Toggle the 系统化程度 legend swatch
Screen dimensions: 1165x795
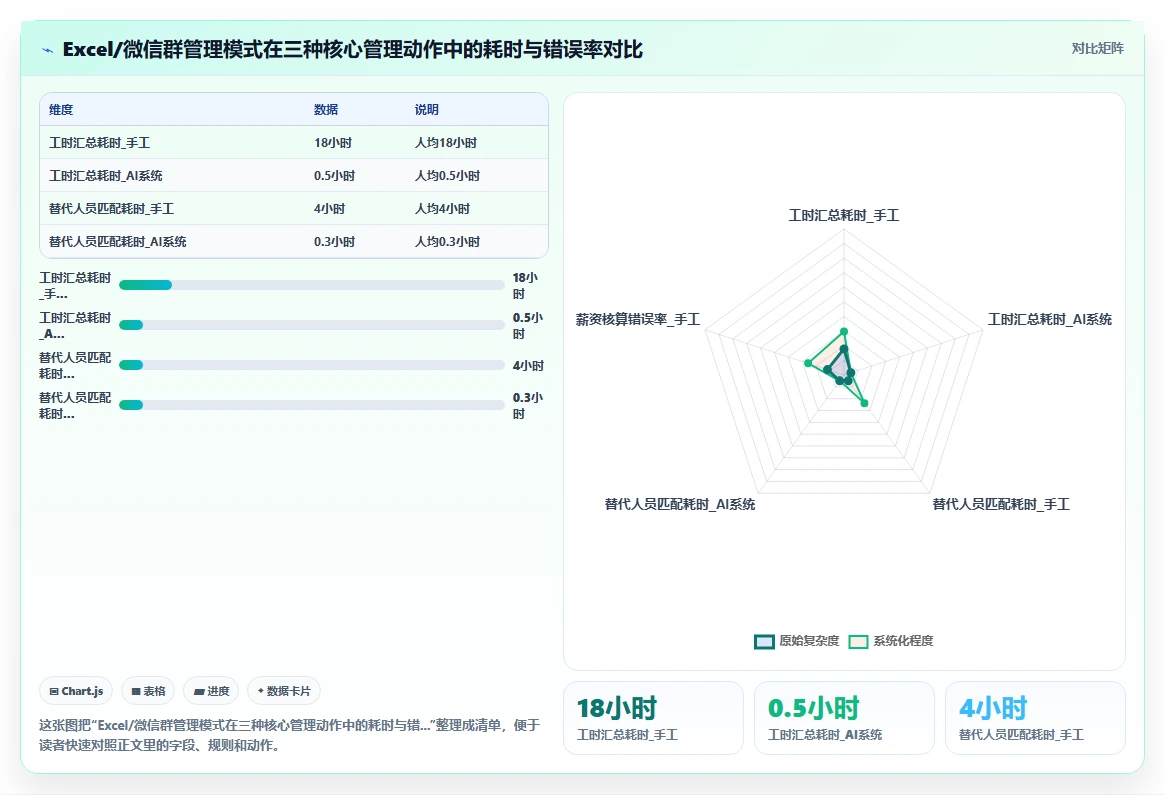pyautogui.click(x=858, y=641)
